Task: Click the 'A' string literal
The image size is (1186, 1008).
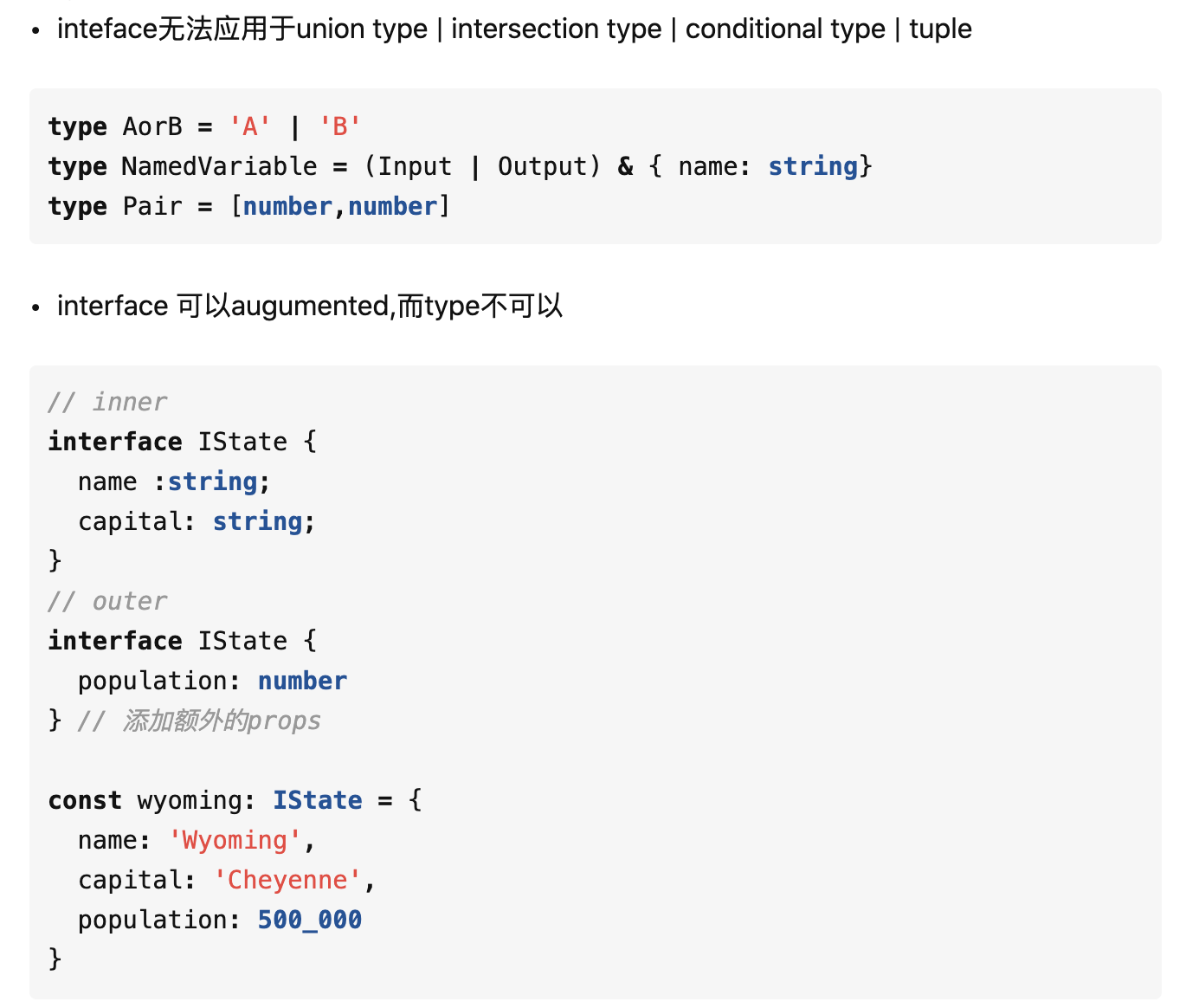Action: [x=249, y=127]
